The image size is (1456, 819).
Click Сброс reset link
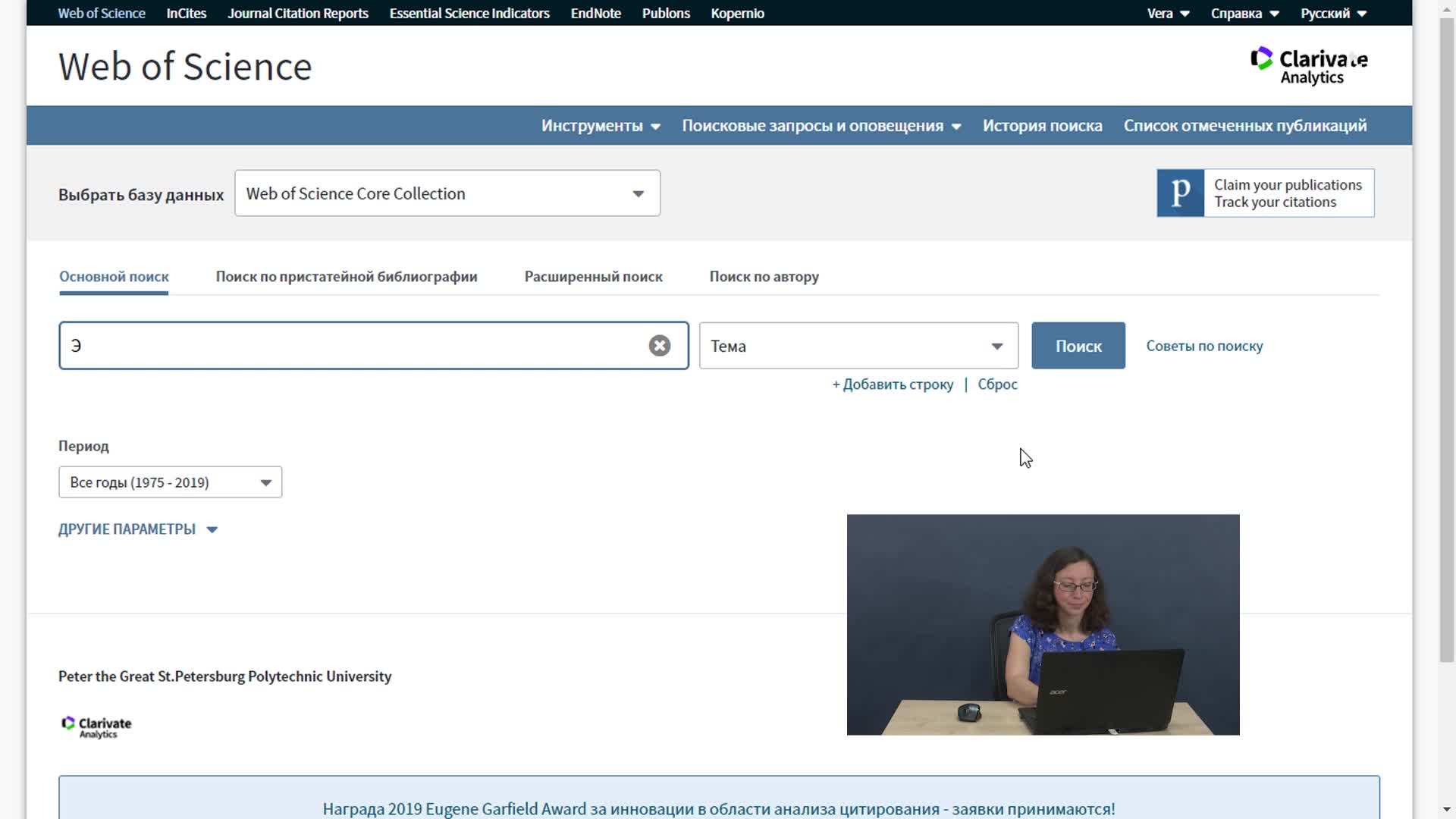(x=997, y=384)
